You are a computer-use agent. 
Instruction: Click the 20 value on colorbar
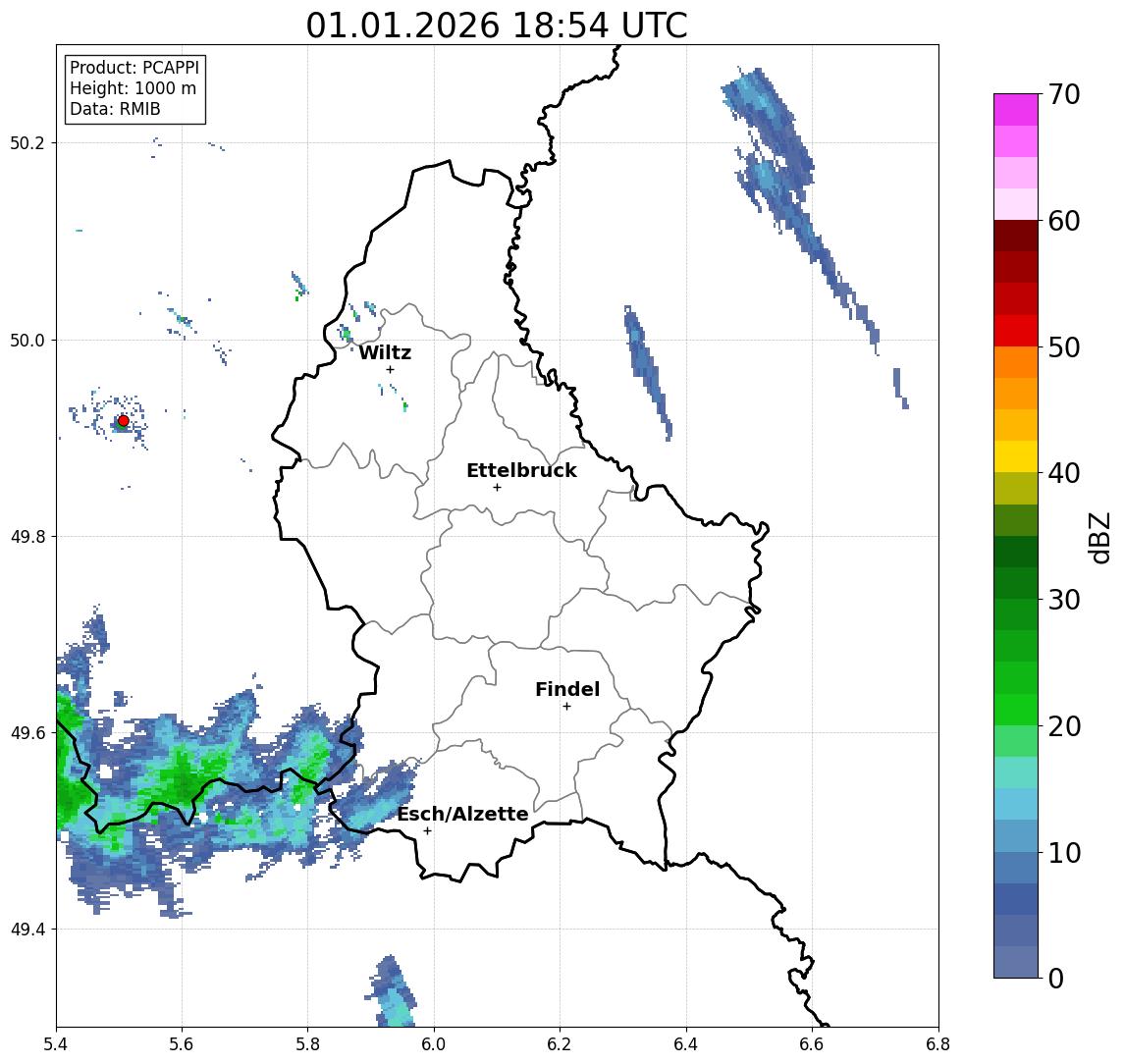[1064, 725]
